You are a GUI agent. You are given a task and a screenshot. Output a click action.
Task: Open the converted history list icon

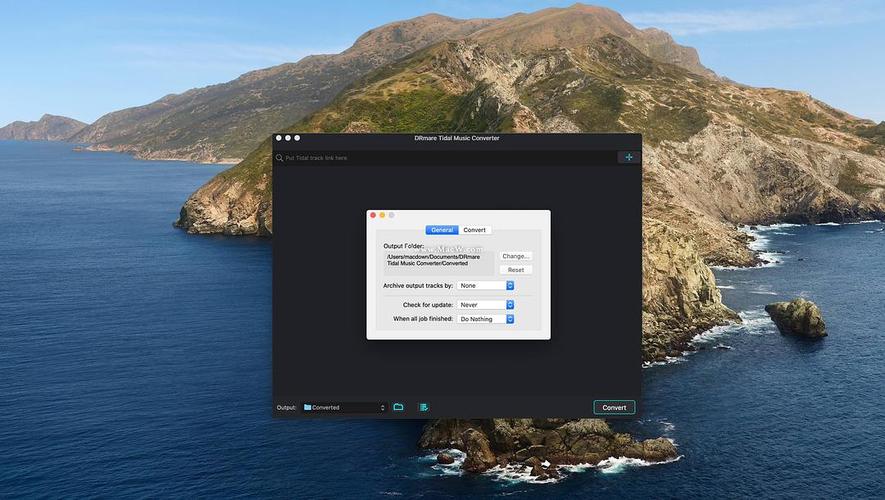pyautogui.click(x=424, y=407)
